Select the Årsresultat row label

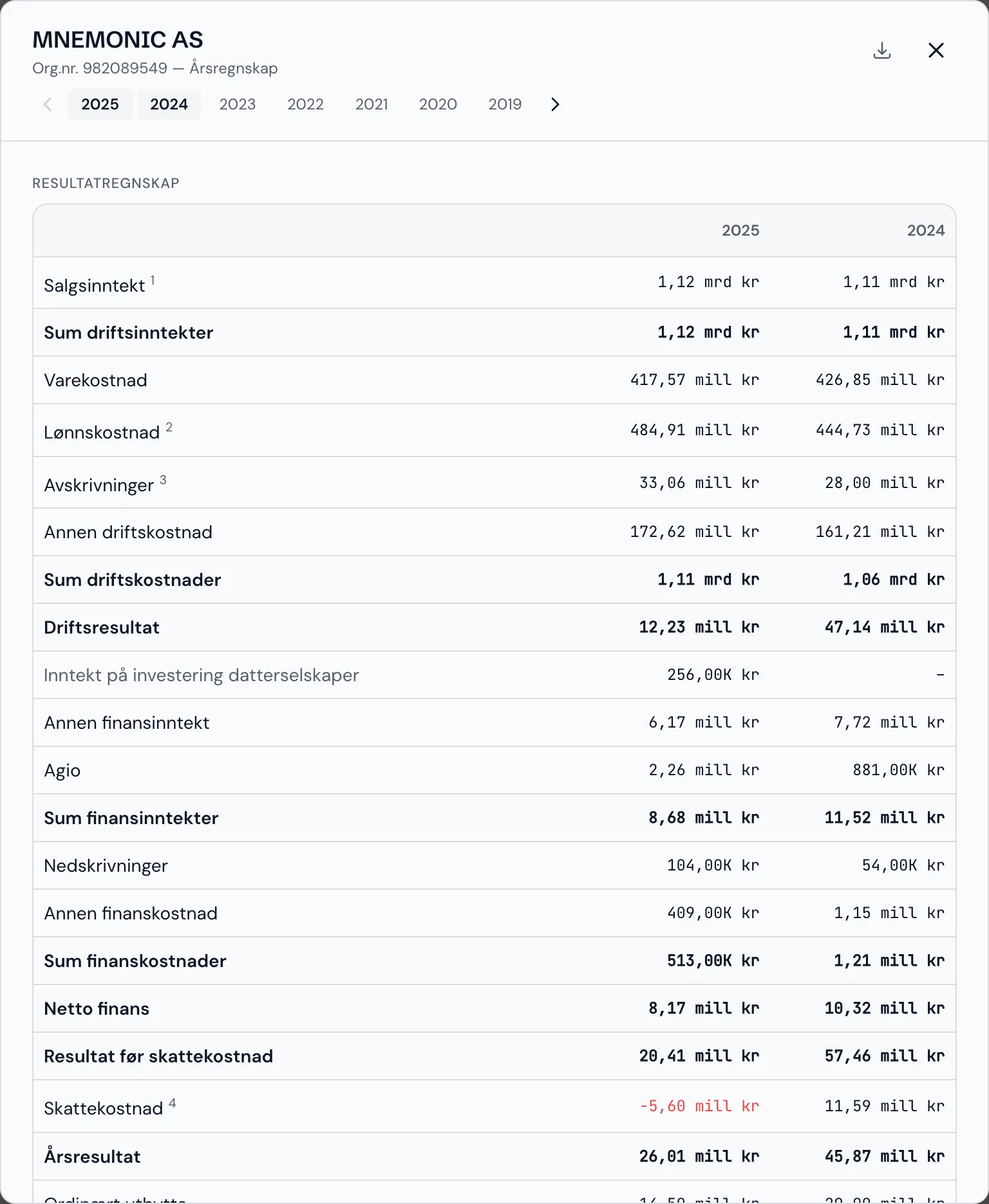92,1156
